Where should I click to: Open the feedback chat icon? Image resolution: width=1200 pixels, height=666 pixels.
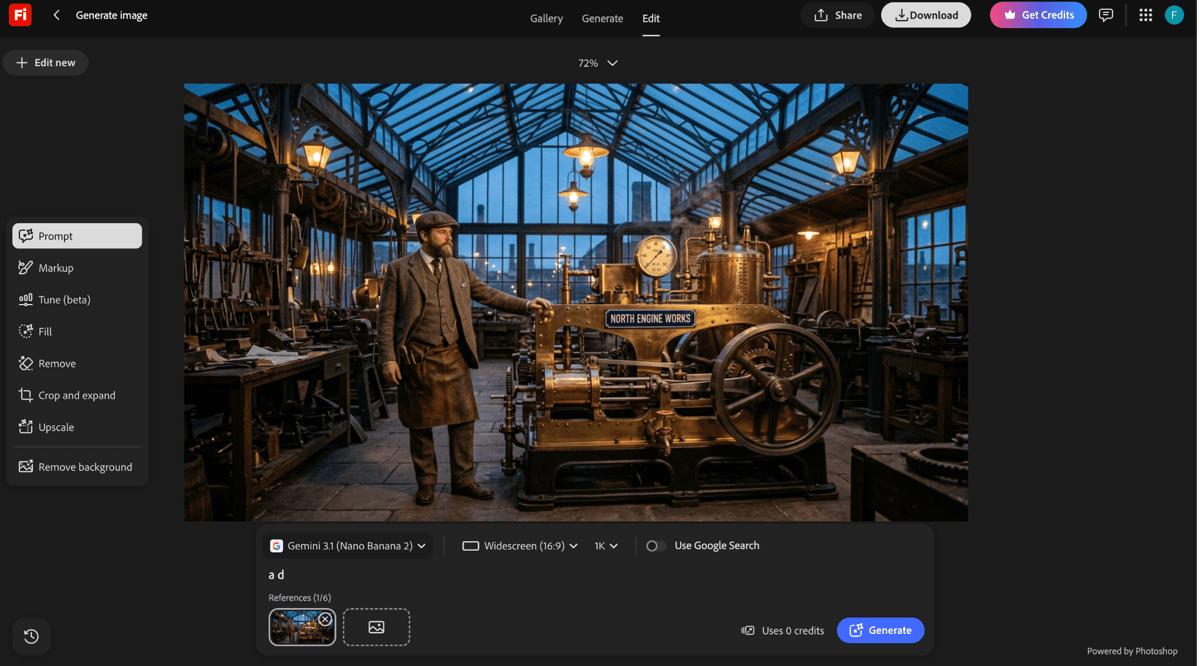[1106, 15]
